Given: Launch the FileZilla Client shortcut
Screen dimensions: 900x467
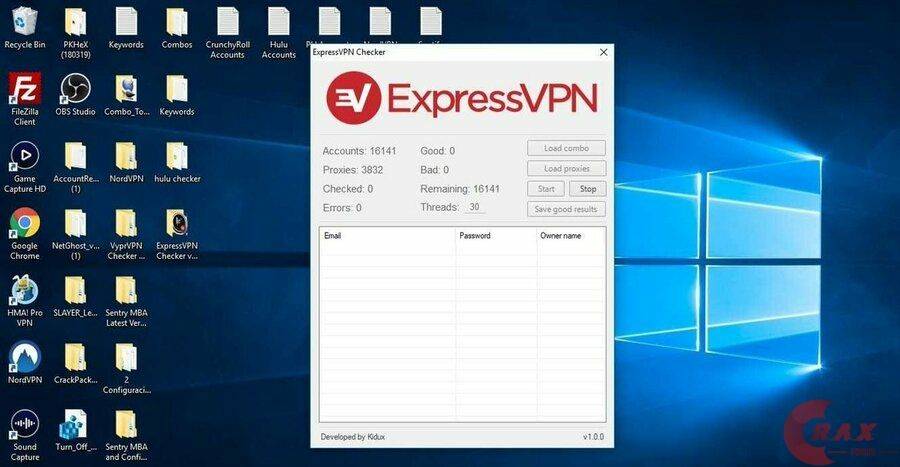Looking at the screenshot, I should [x=24, y=99].
